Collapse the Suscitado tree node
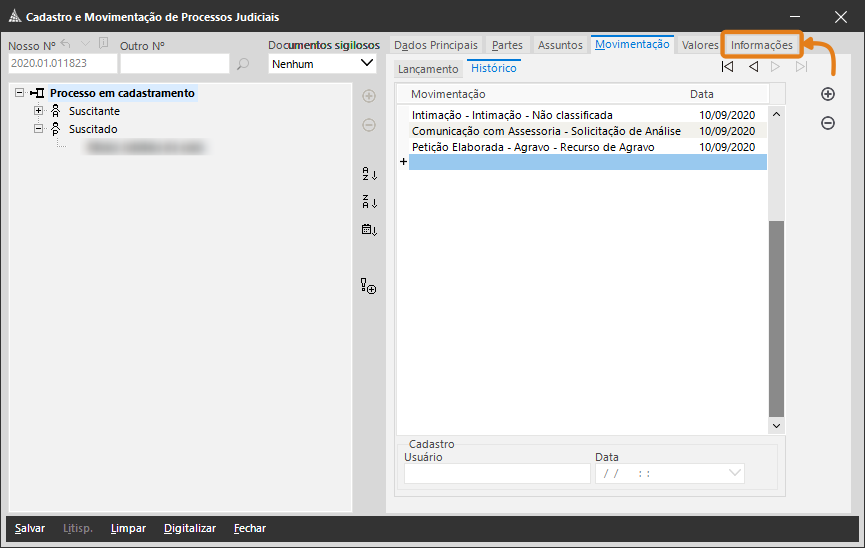Image resolution: width=865 pixels, height=548 pixels. tap(38, 129)
